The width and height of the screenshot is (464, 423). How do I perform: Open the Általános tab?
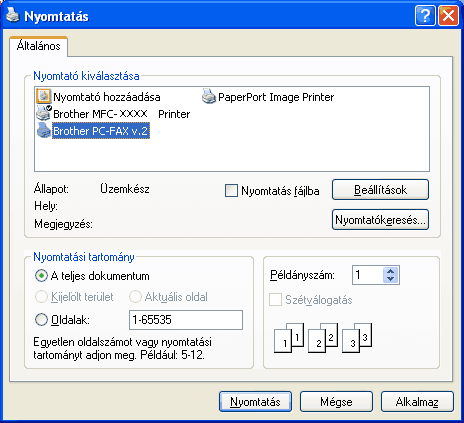pos(39,46)
